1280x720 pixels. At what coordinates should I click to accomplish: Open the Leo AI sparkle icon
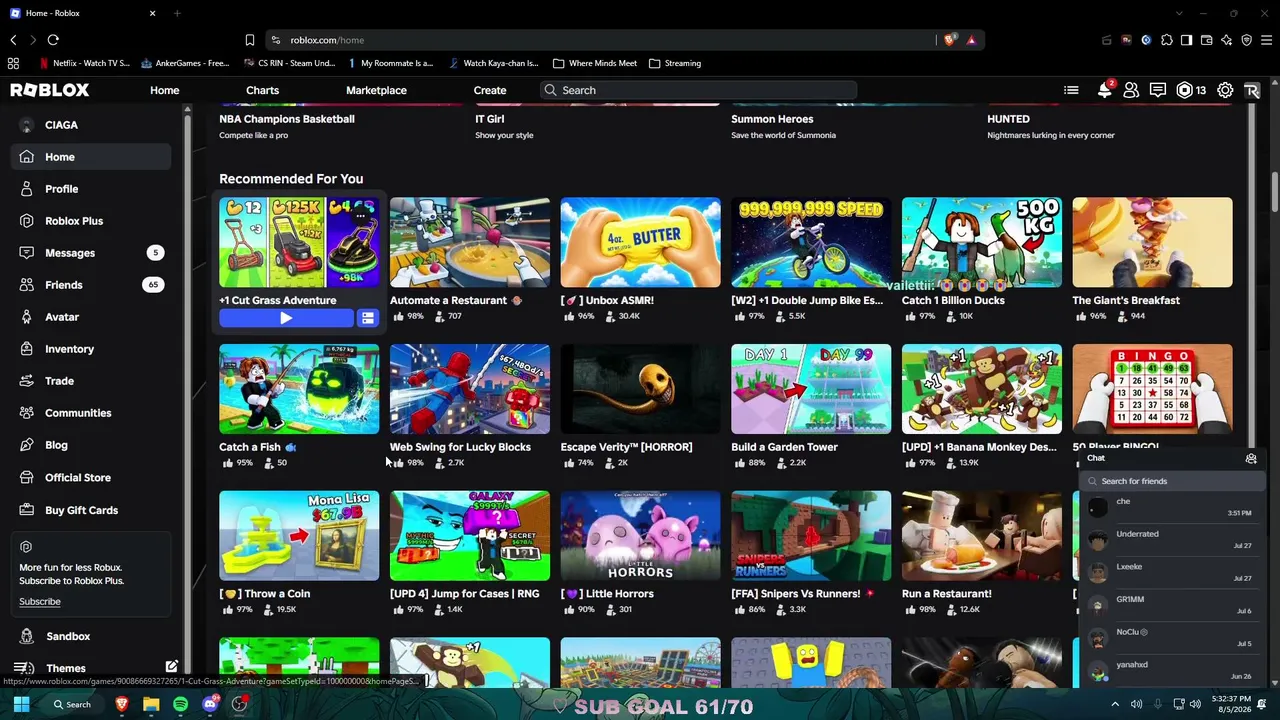pos(1226,40)
